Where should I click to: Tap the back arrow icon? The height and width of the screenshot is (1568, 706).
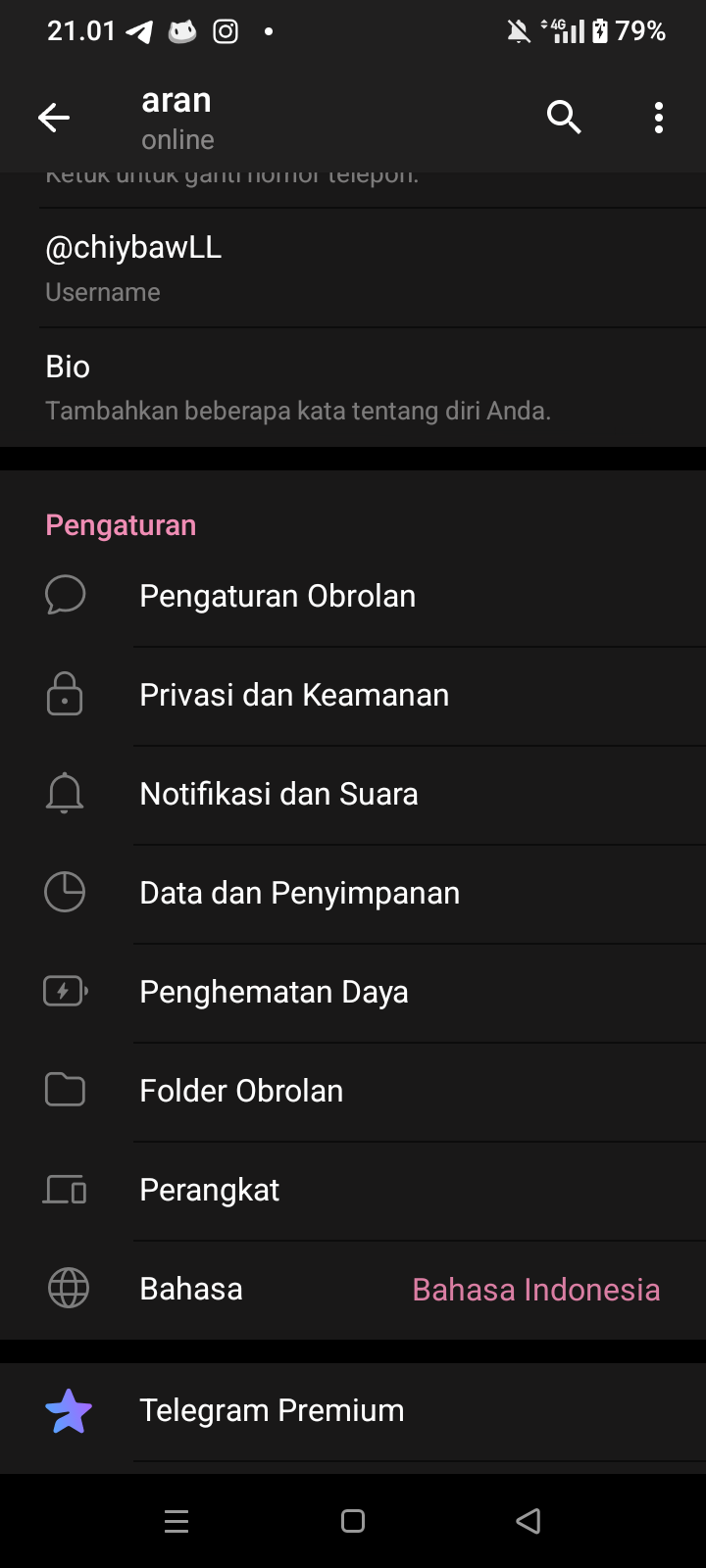click(x=54, y=118)
